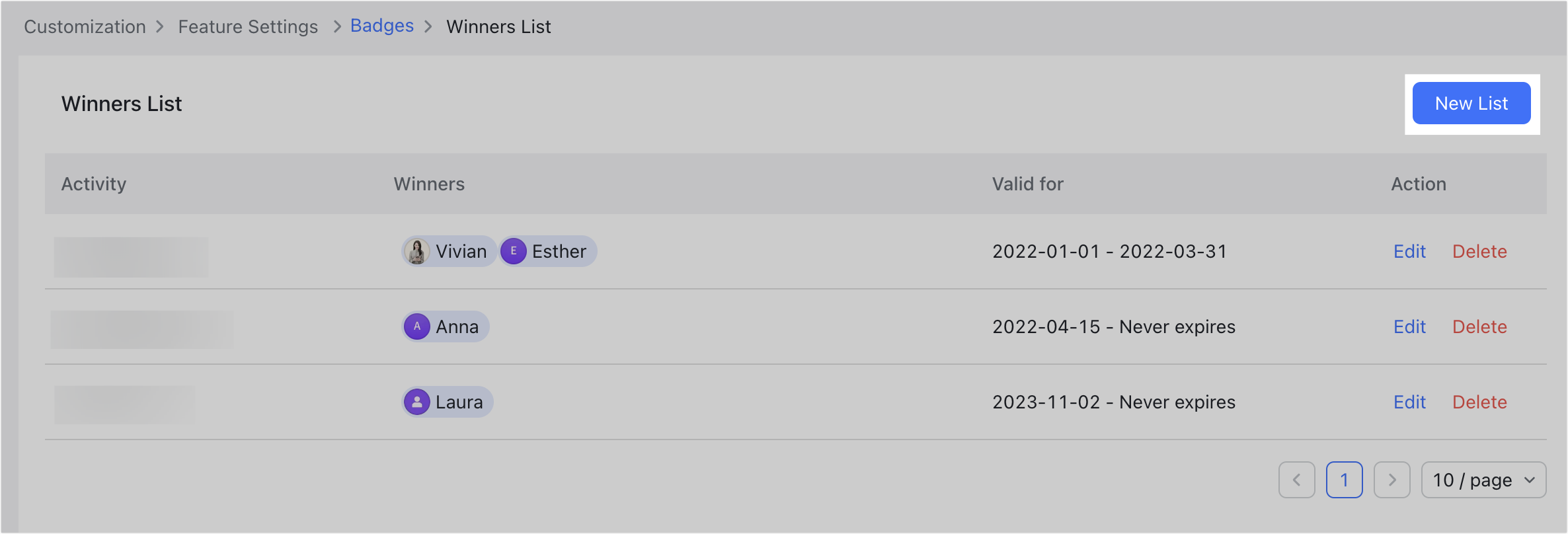Navigate to Customization via breadcrumb

click(85, 26)
